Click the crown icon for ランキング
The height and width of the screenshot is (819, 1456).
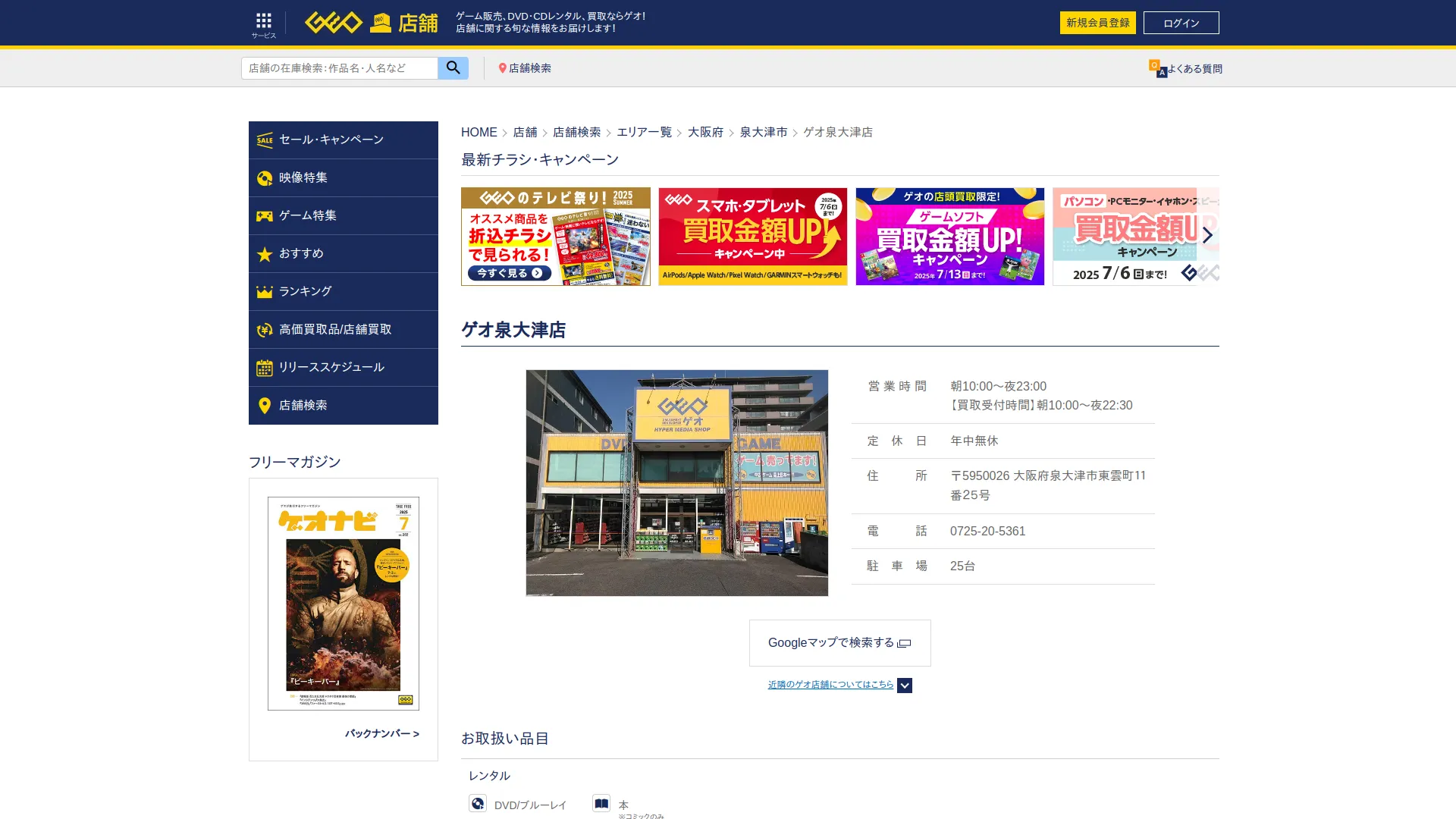(265, 292)
